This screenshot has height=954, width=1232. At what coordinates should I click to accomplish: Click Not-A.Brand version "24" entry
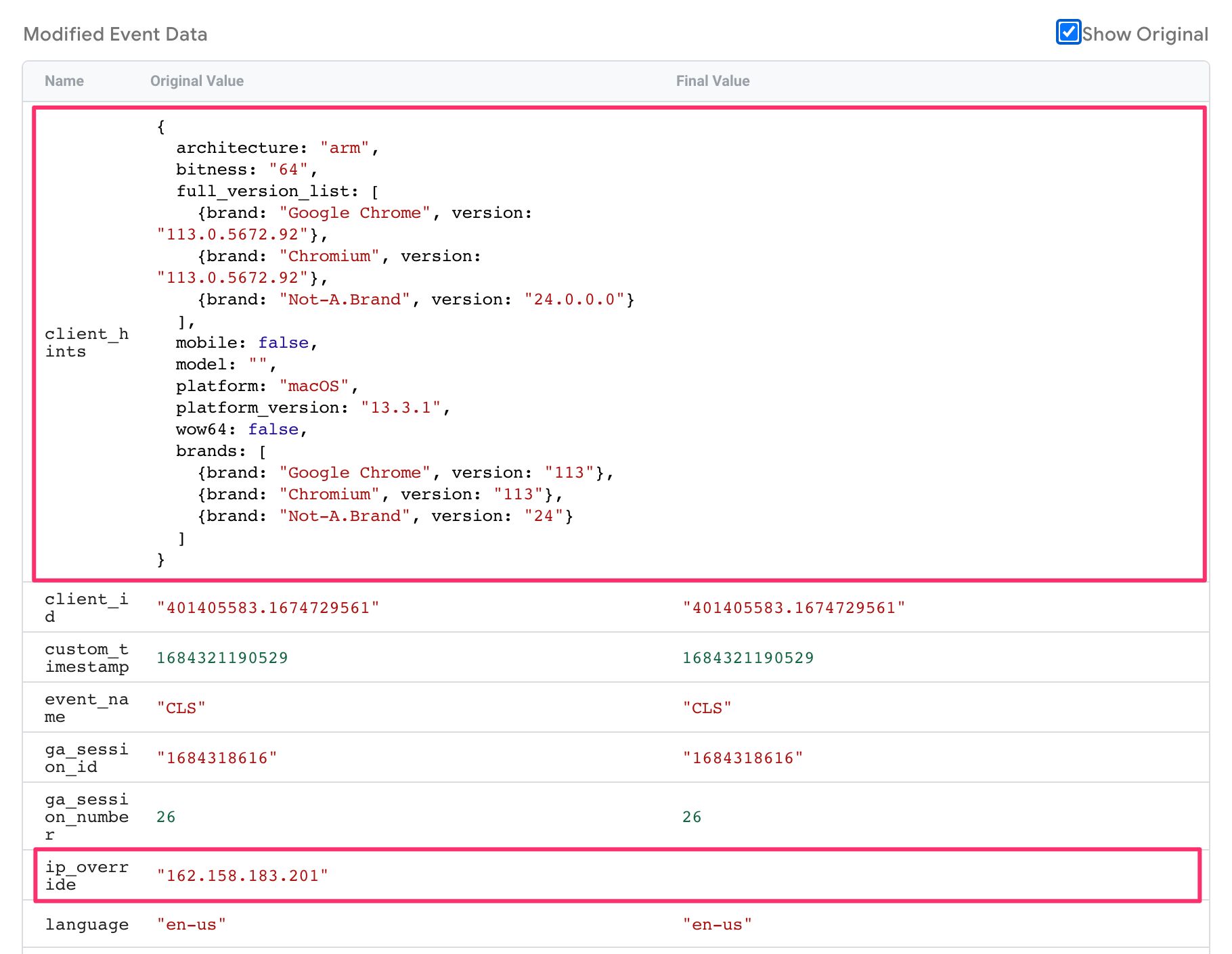point(385,516)
